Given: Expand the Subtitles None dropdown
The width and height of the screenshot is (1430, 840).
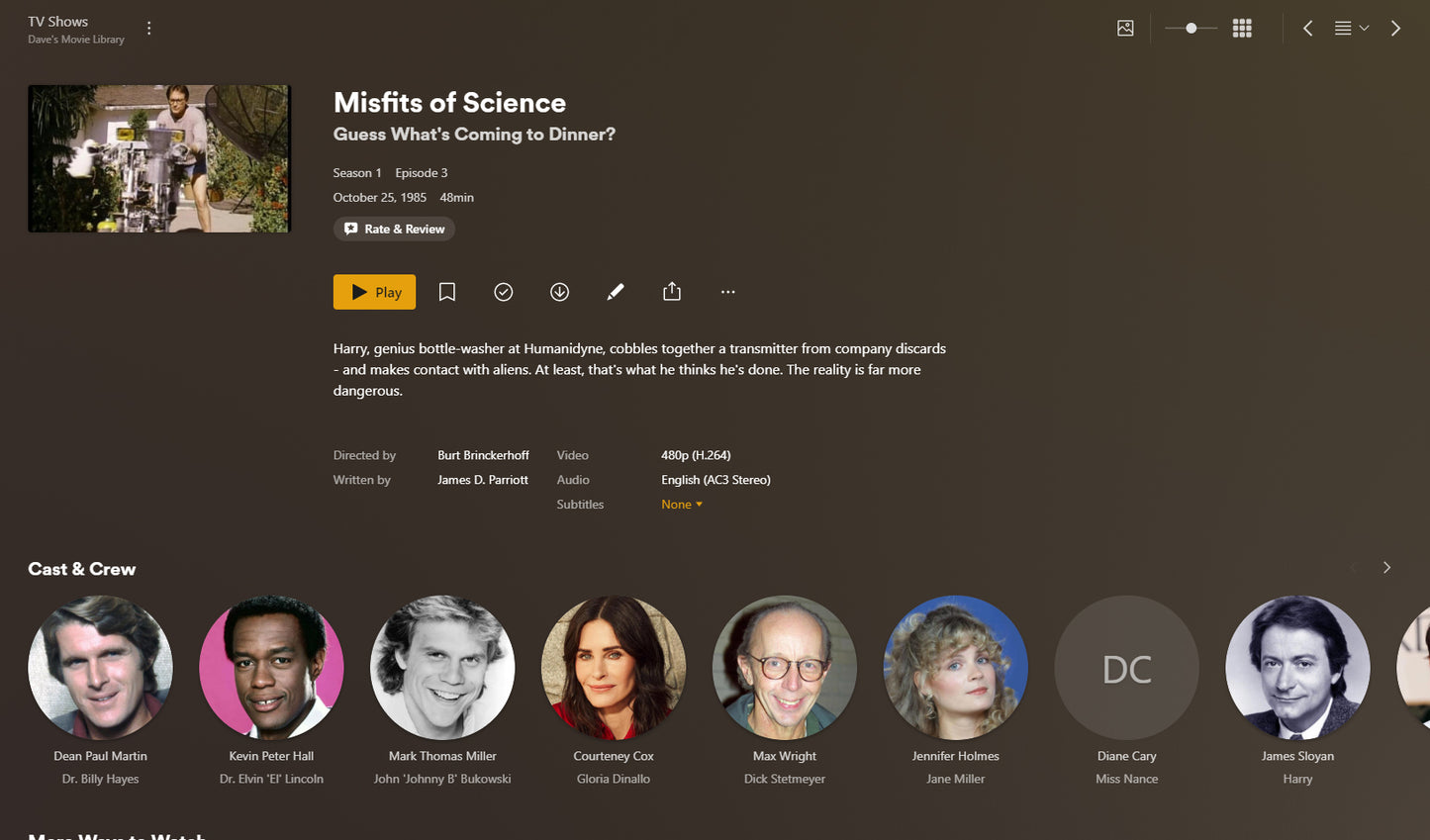Looking at the screenshot, I should coord(682,505).
